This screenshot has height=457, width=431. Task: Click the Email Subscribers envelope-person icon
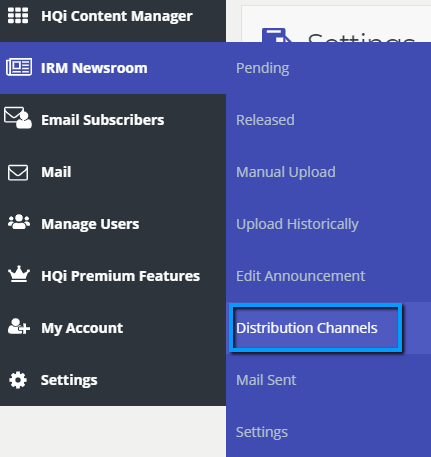pos(18,118)
